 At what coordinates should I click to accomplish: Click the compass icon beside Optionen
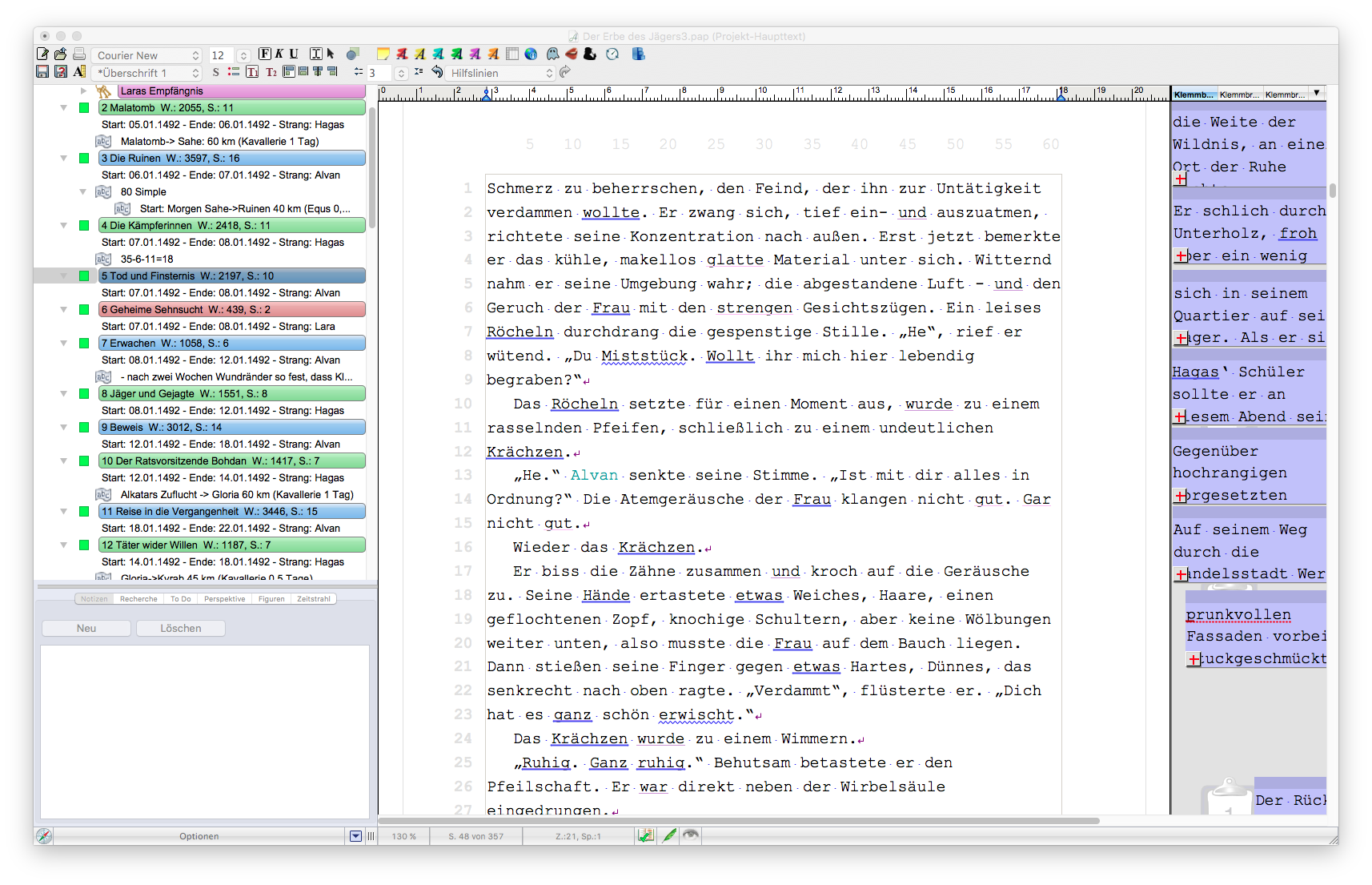pyautogui.click(x=44, y=836)
